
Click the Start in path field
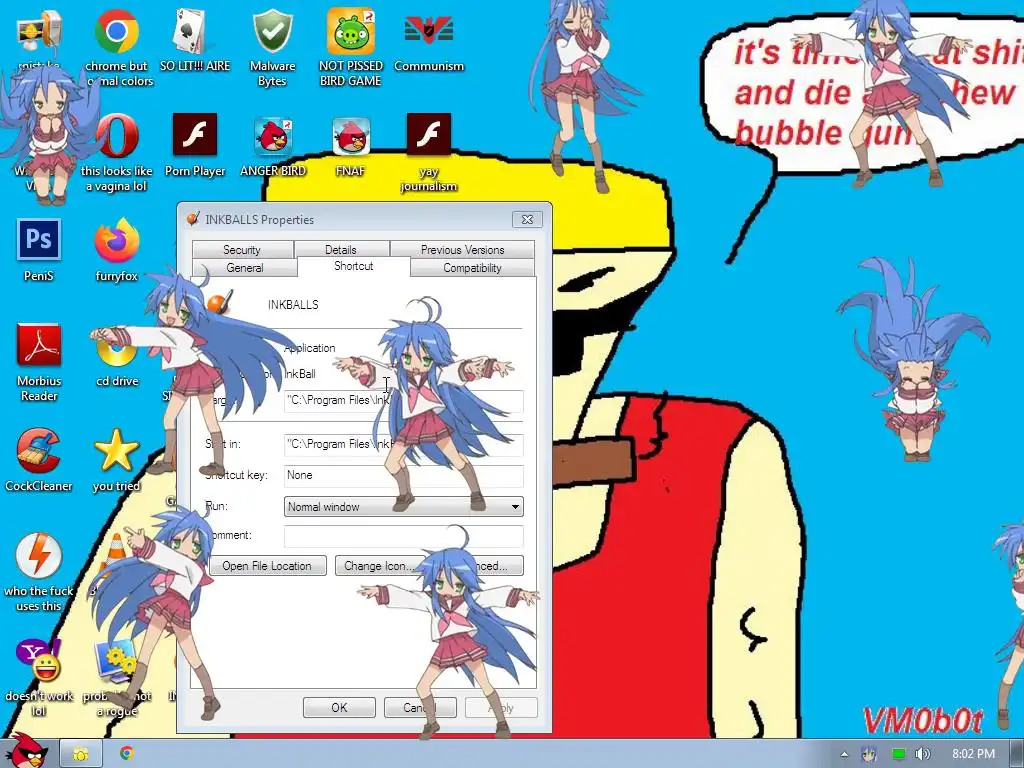point(404,444)
